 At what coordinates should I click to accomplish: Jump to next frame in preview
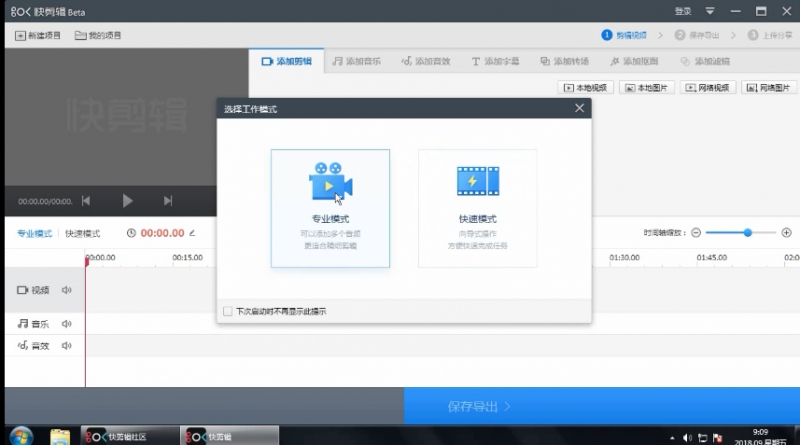[168, 201]
